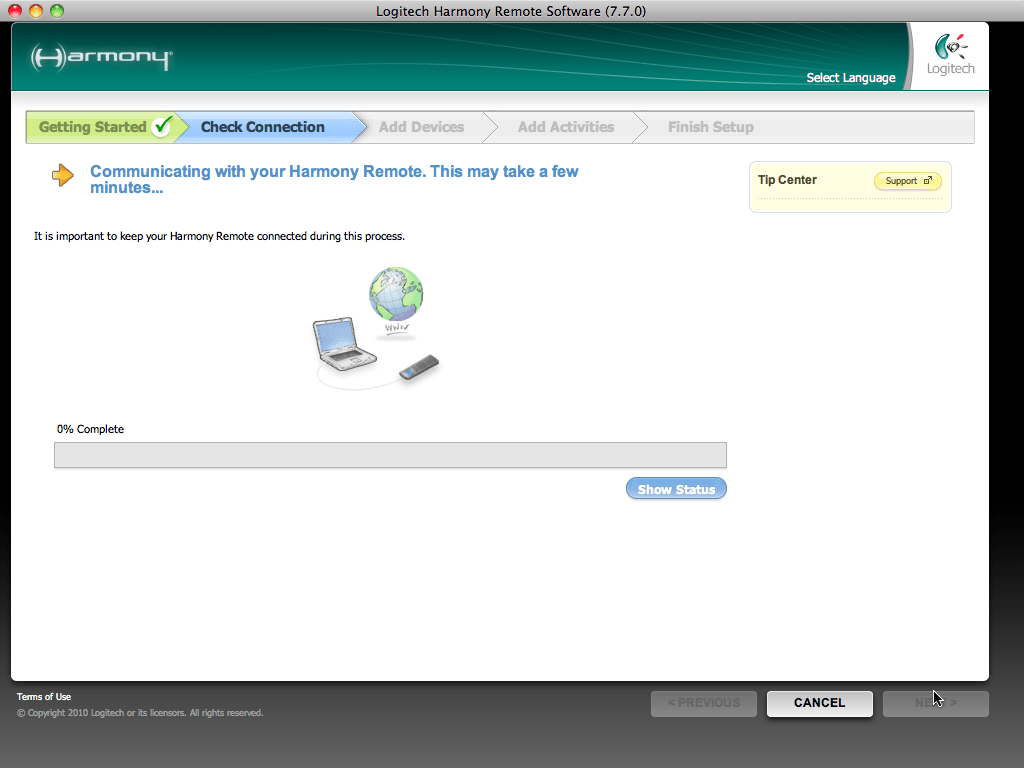The height and width of the screenshot is (768, 1024).
Task: Go to the Add Devices step
Action: pos(421,127)
